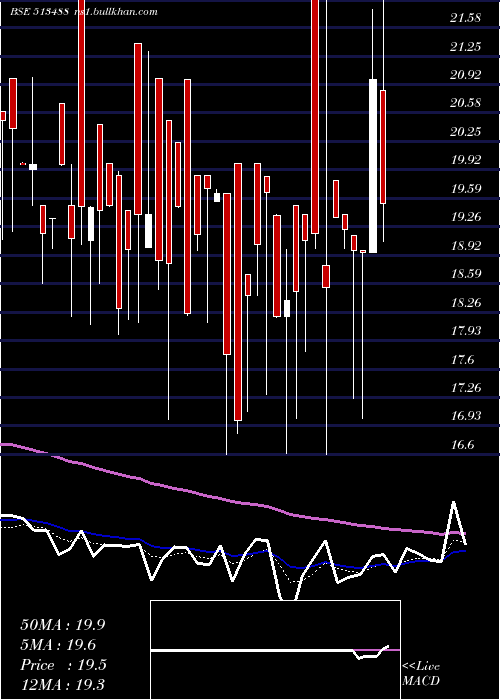Click the ns1.bullkhan.com watermark link text
Viewport: 500px width, 700px height.
(115, 12)
